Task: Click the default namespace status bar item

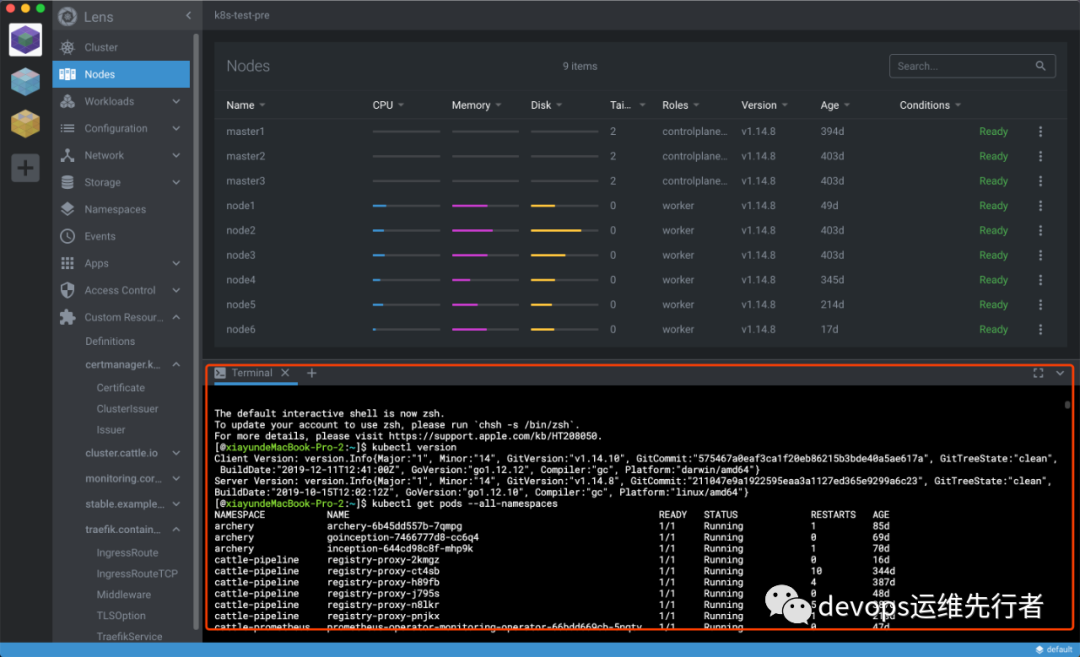Action: 1055,649
